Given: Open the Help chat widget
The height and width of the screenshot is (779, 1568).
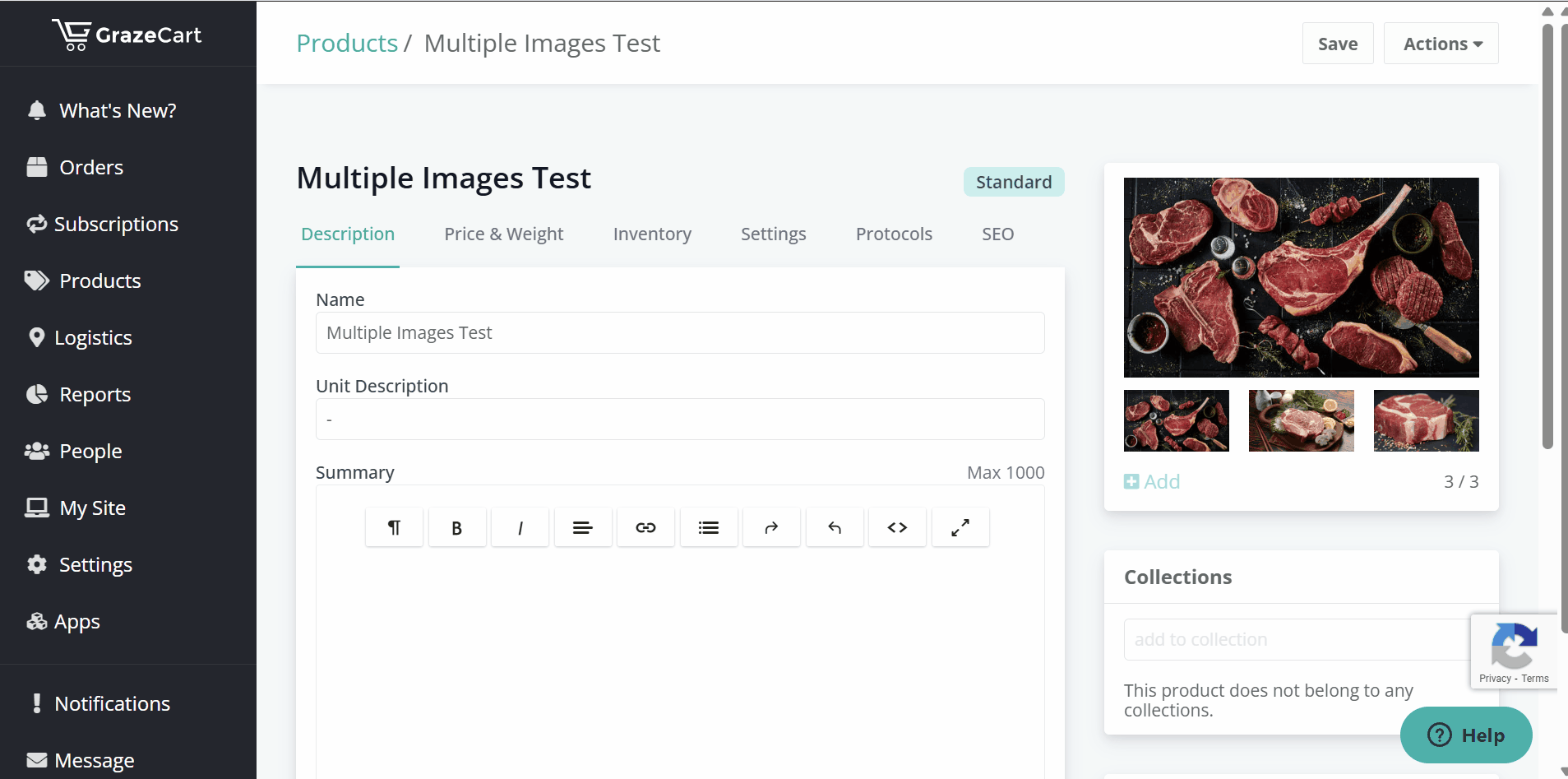Looking at the screenshot, I should pyautogui.click(x=1466, y=735).
